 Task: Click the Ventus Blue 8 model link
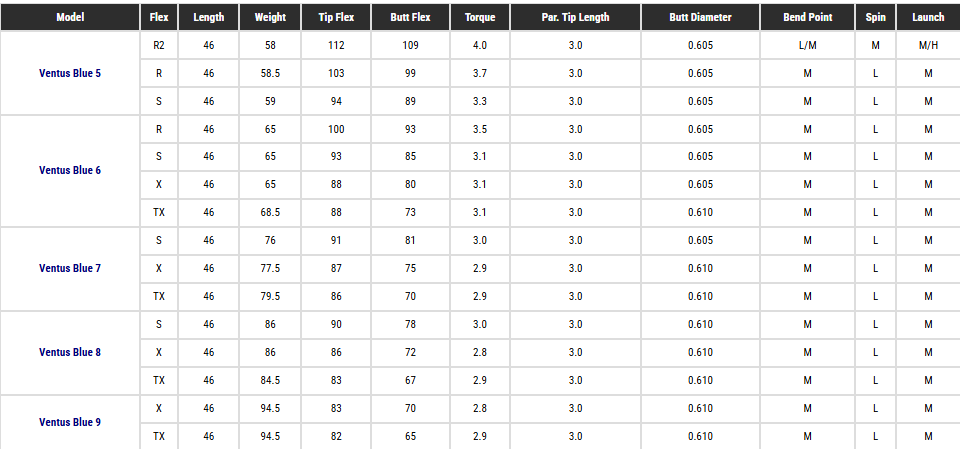tap(70, 352)
